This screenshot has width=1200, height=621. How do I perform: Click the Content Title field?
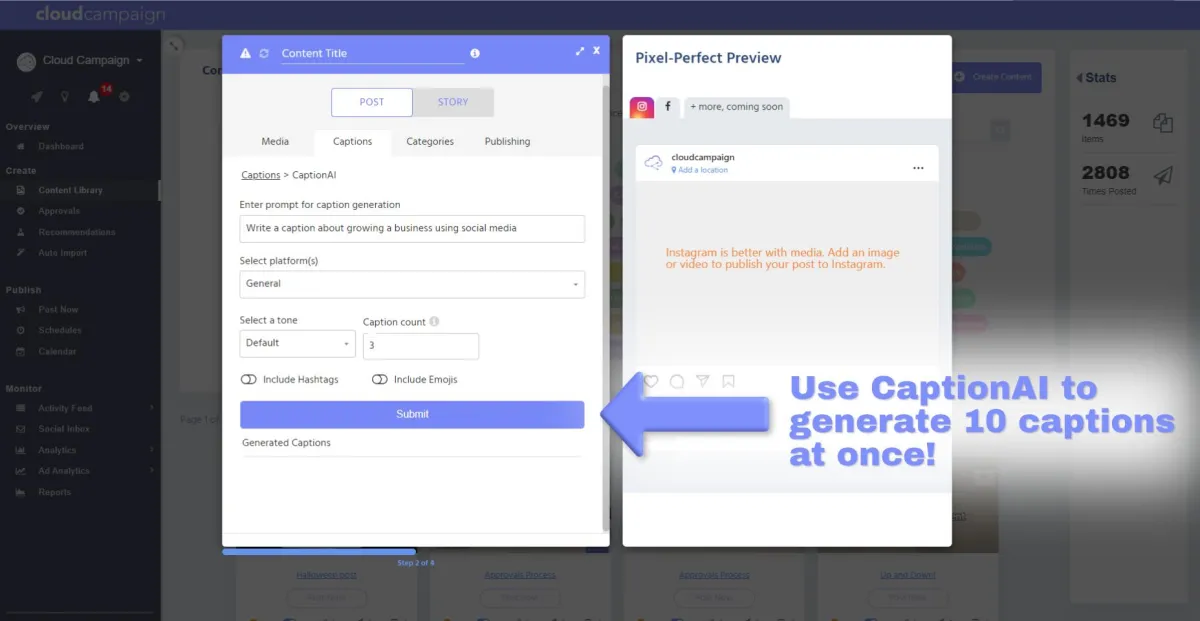pos(373,54)
